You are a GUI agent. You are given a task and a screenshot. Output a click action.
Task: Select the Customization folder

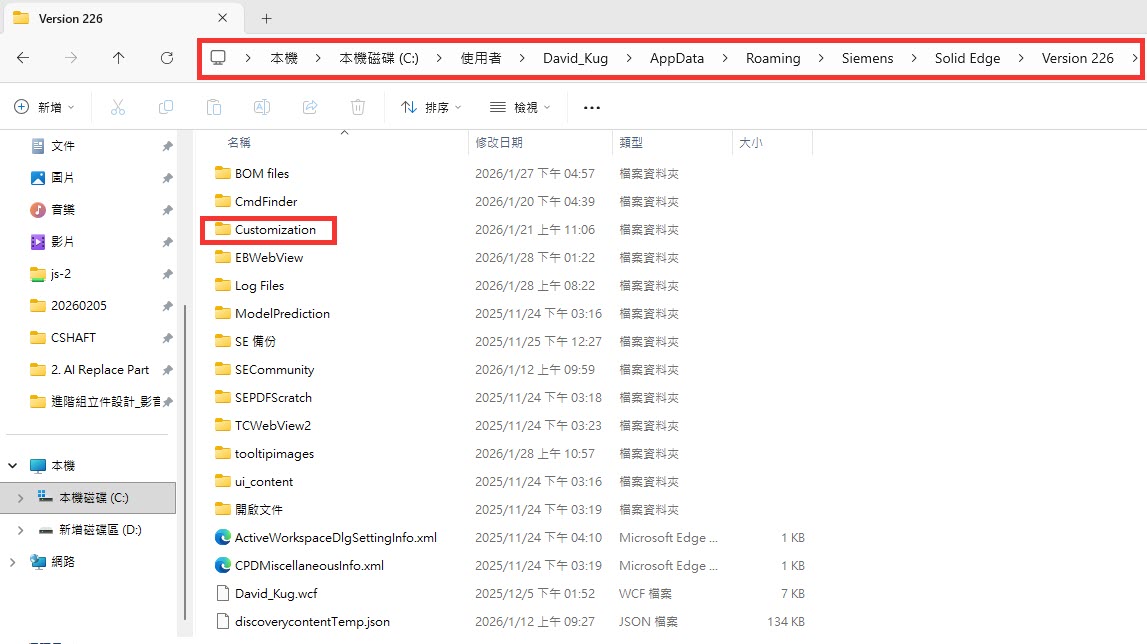(275, 230)
